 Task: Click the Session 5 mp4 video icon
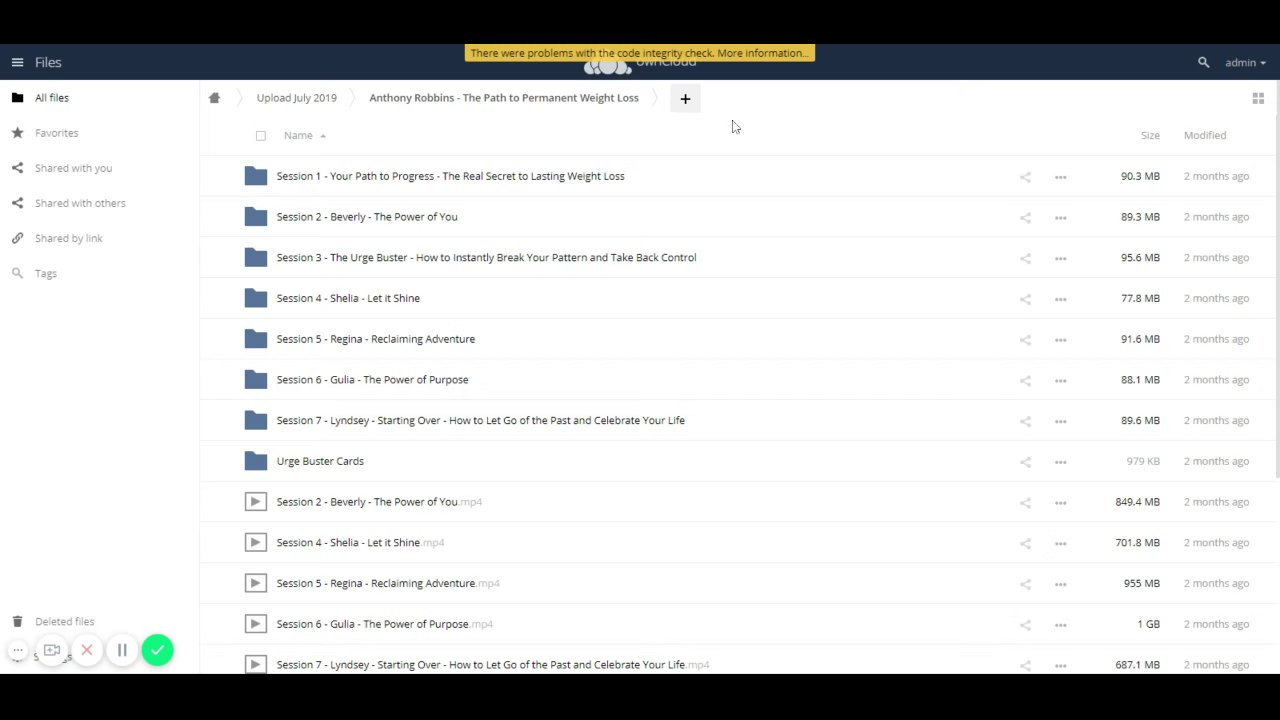(x=256, y=583)
